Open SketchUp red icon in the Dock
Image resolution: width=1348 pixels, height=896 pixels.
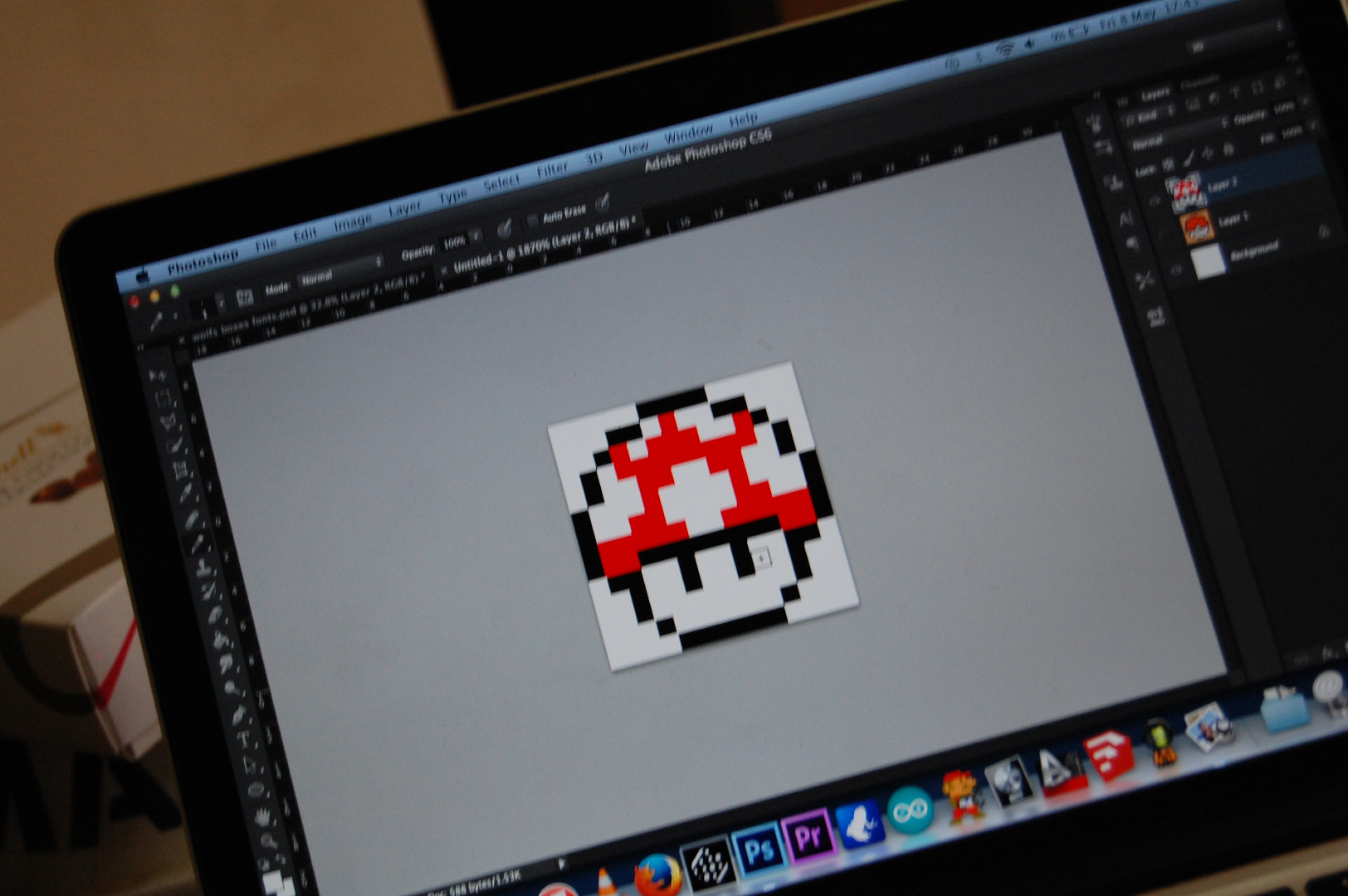[x=1110, y=753]
